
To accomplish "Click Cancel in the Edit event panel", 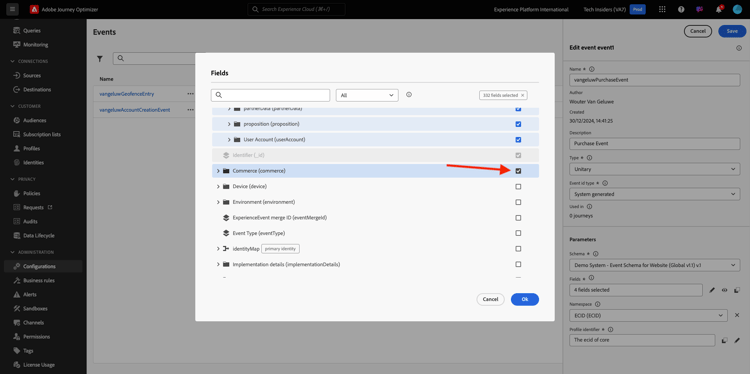I will [x=697, y=31].
